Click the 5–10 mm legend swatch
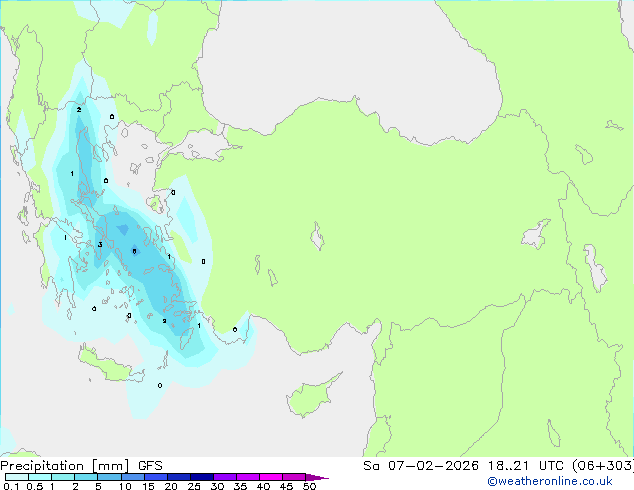The image size is (634, 490). coord(109,477)
